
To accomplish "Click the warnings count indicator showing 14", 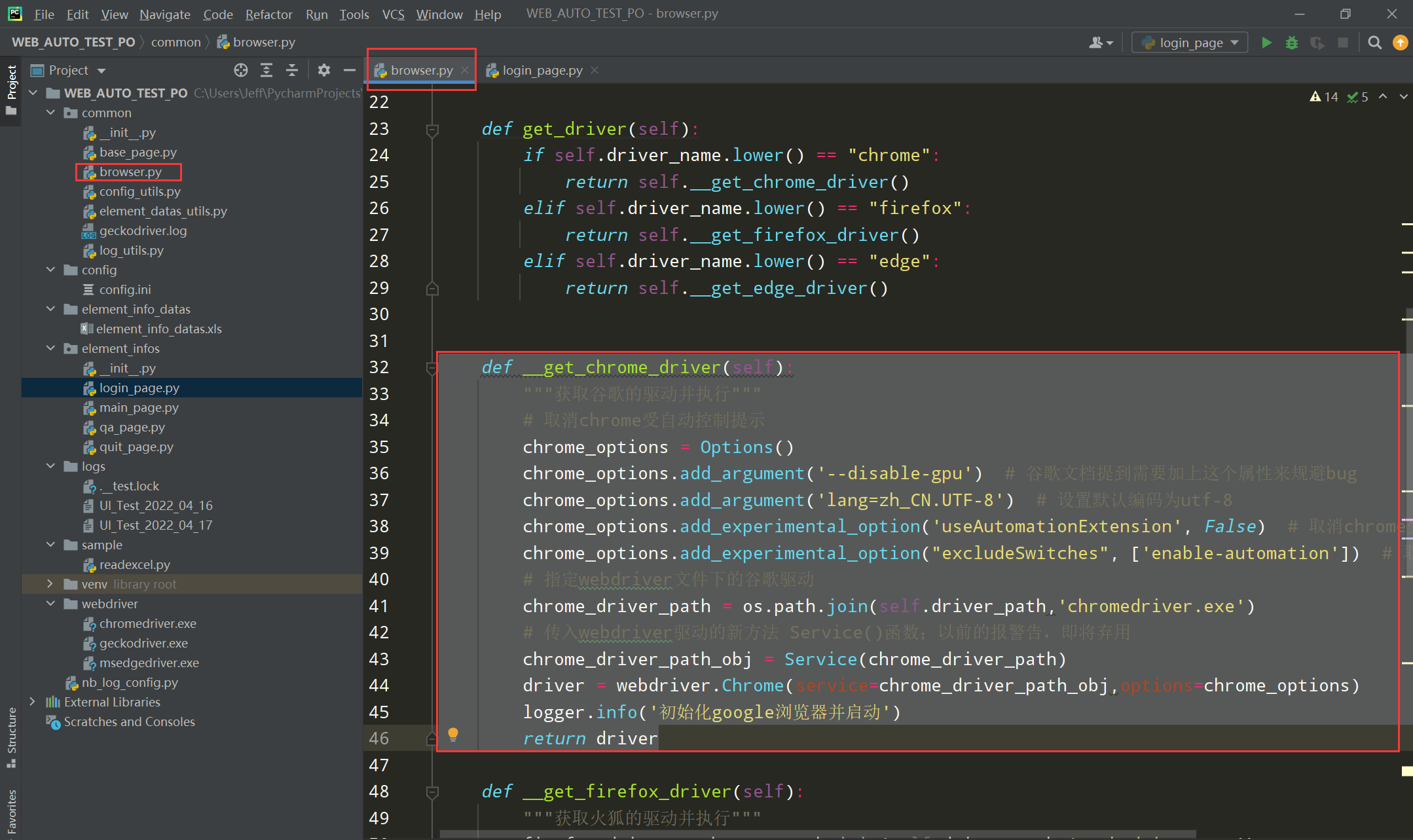I will 1324,97.
